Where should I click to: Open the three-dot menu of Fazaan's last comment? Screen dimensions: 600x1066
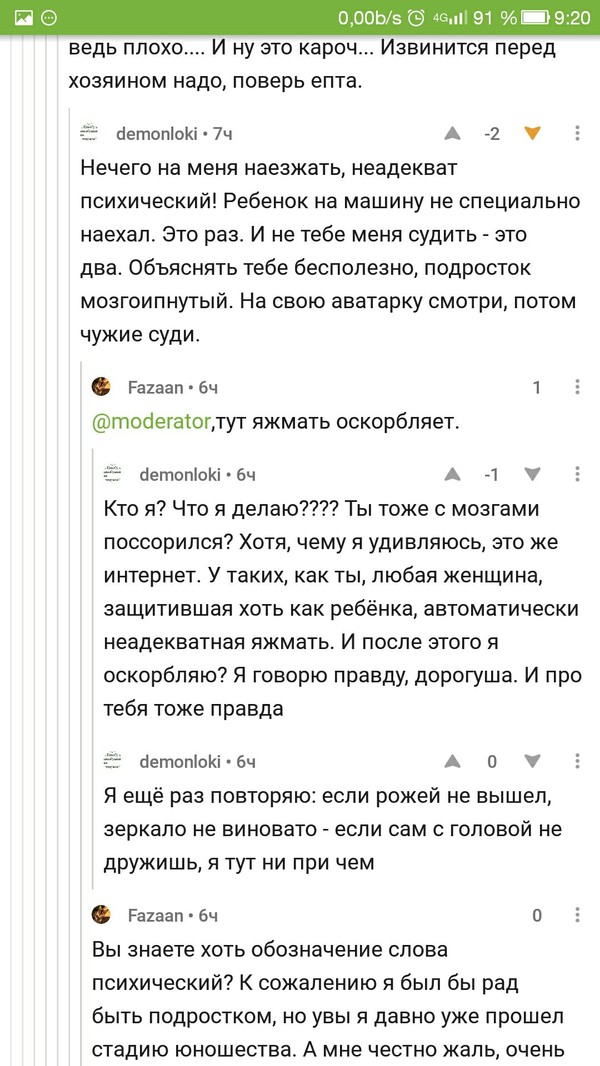point(579,914)
